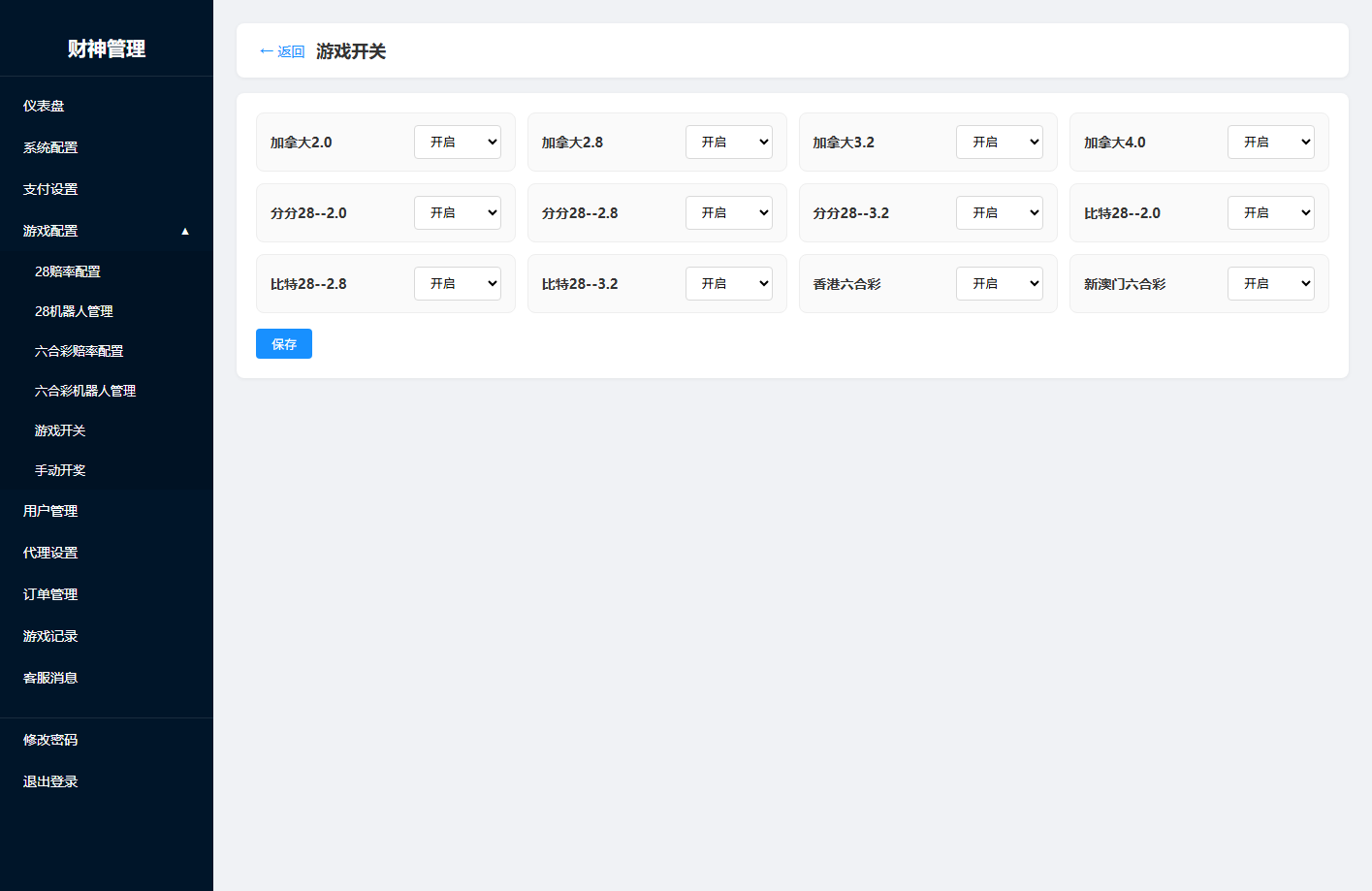Open the 加拿大3.2 status dropdown
This screenshot has height=891, width=1372.
[1000, 142]
